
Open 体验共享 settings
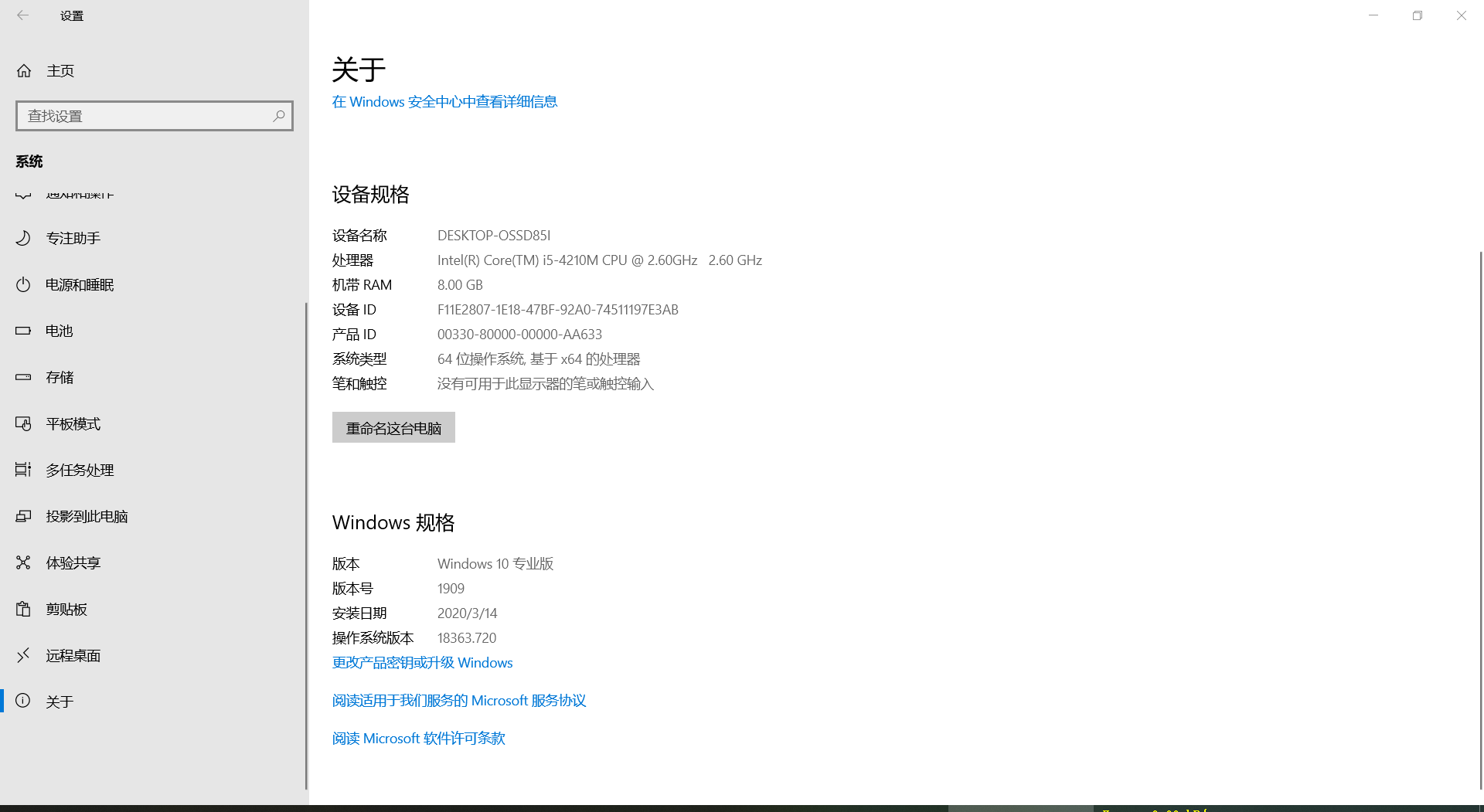pyautogui.click(x=73, y=562)
